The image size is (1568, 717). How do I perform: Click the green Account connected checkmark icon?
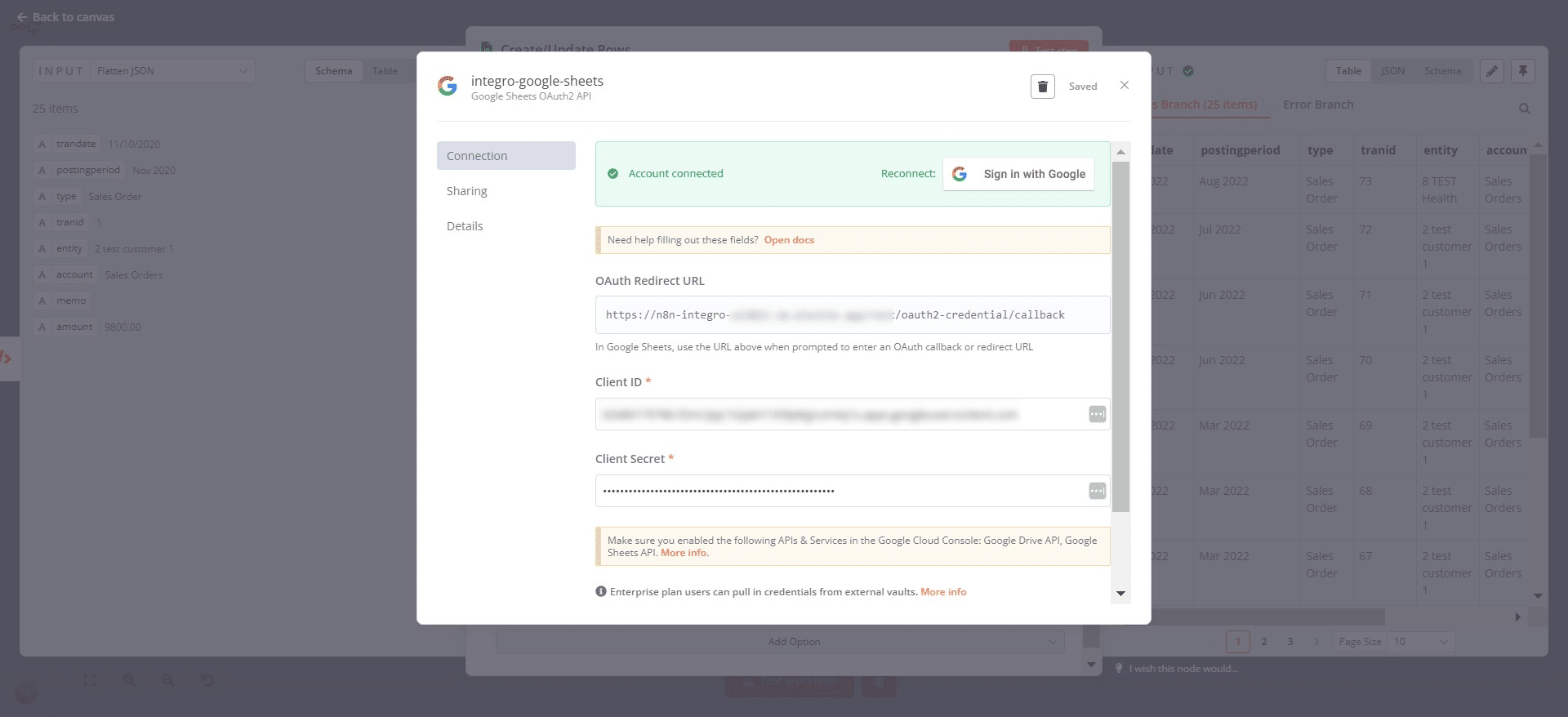613,174
